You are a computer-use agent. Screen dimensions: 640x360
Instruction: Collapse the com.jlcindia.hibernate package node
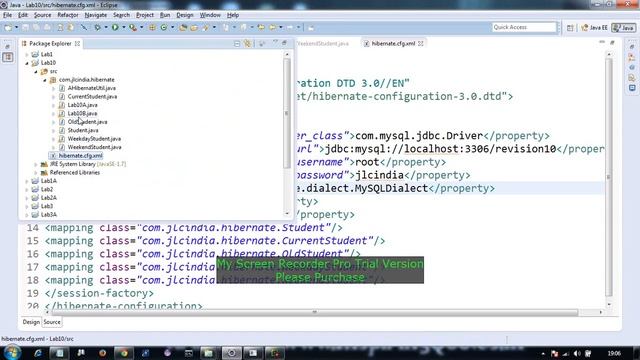[x=45, y=80]
